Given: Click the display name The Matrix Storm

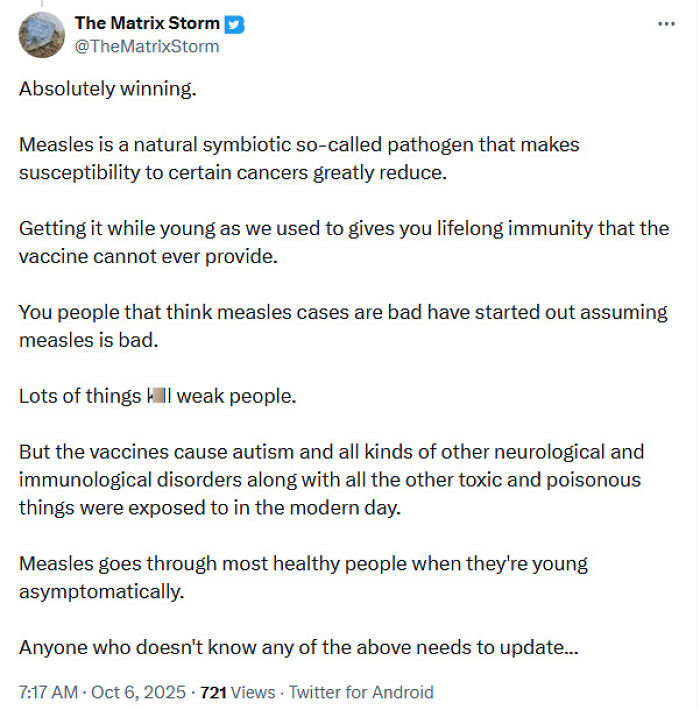Looking at the screenshot, I should (x=147, y=24).
